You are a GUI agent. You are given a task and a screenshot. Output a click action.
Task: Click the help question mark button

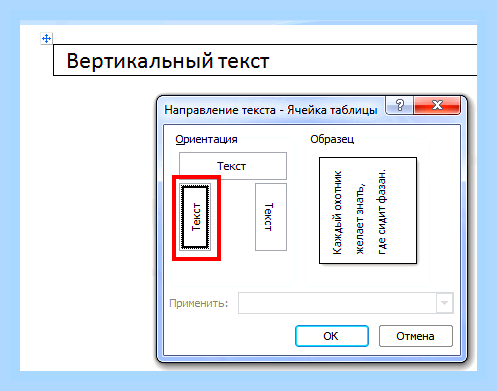click(x=400, y=105)
